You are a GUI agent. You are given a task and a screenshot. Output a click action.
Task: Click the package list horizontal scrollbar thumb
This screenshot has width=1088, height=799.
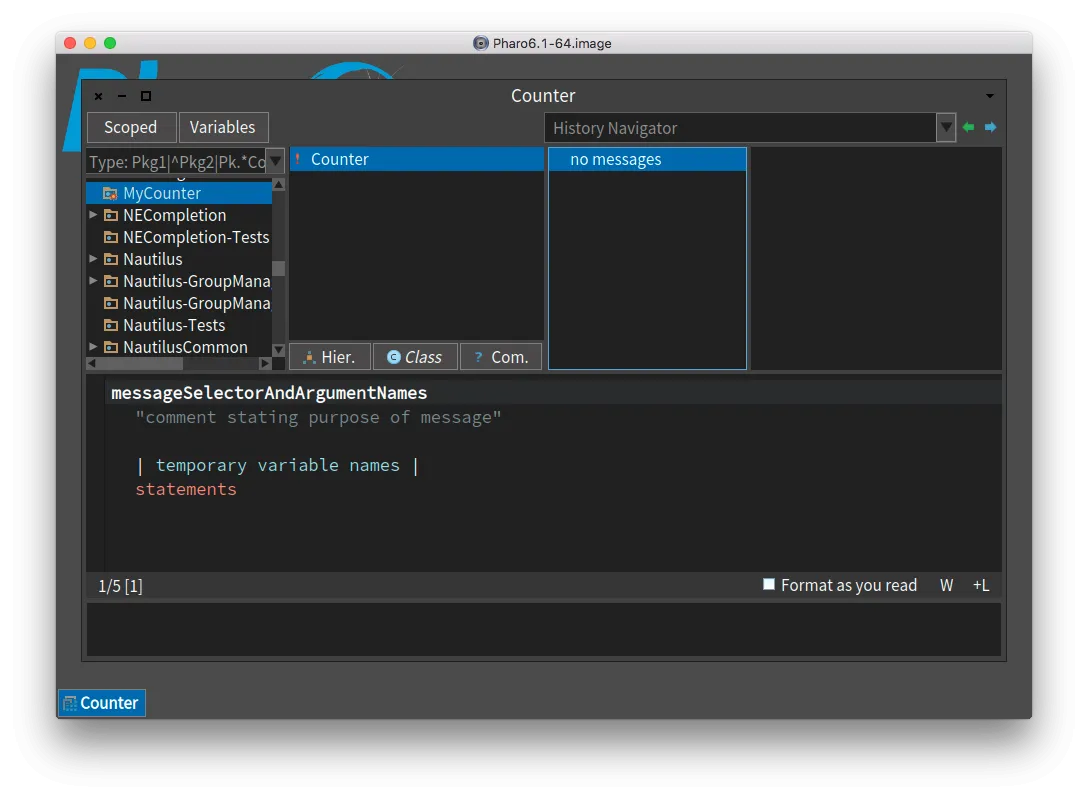pos(140,363)
